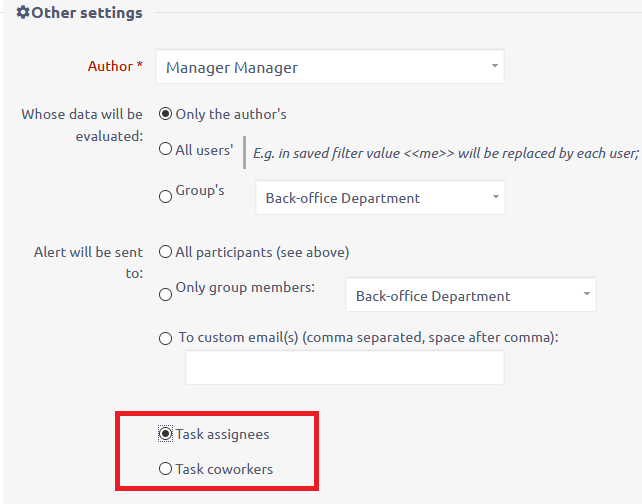This screenshot has width=642, height=504.
Task: Open the Author dropdown arrow
Action: (494, 67)
